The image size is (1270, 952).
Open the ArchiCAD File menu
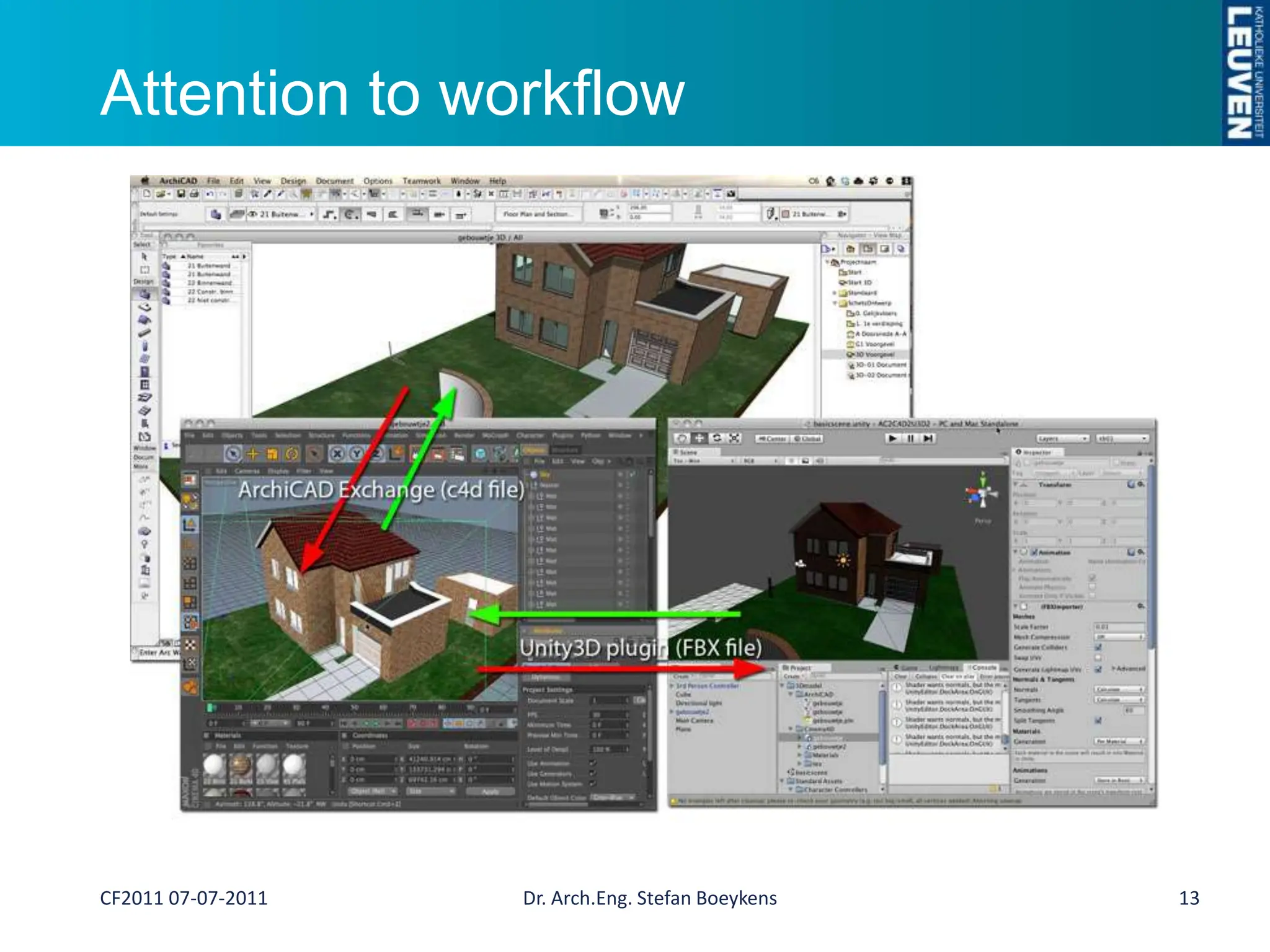pos(213,181)
